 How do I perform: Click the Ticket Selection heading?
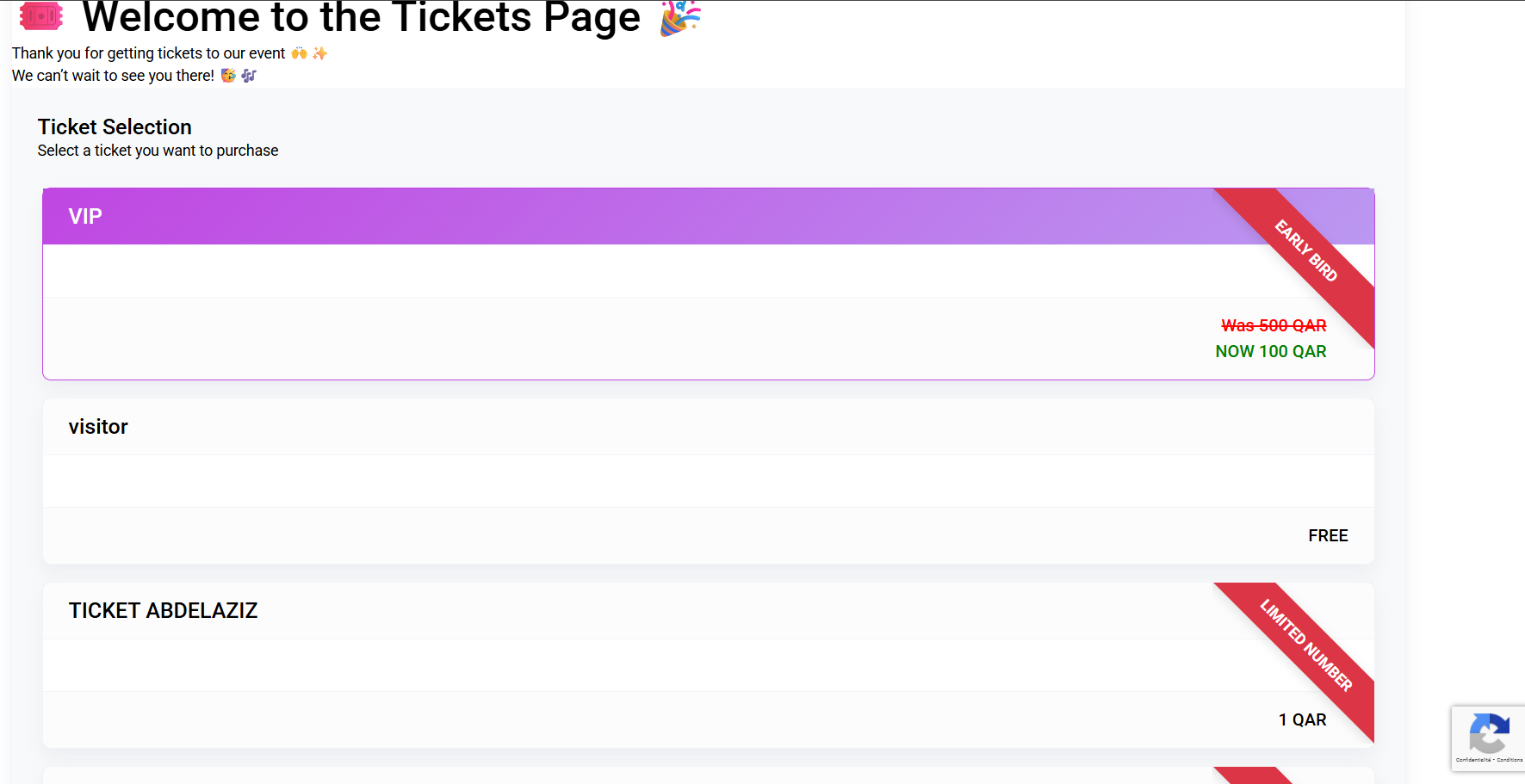click(115, 127)
